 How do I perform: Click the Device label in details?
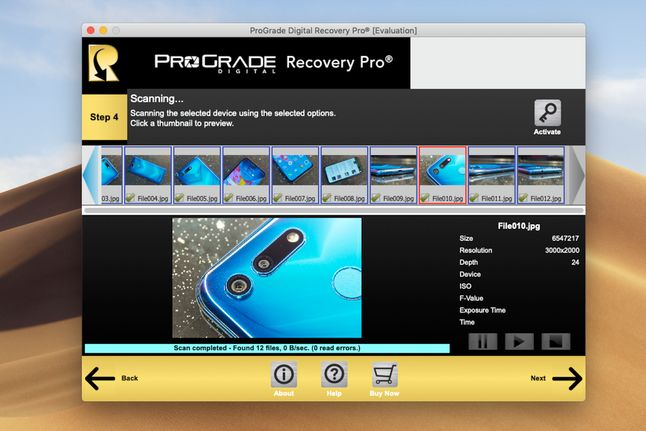(x=470, y=274)
